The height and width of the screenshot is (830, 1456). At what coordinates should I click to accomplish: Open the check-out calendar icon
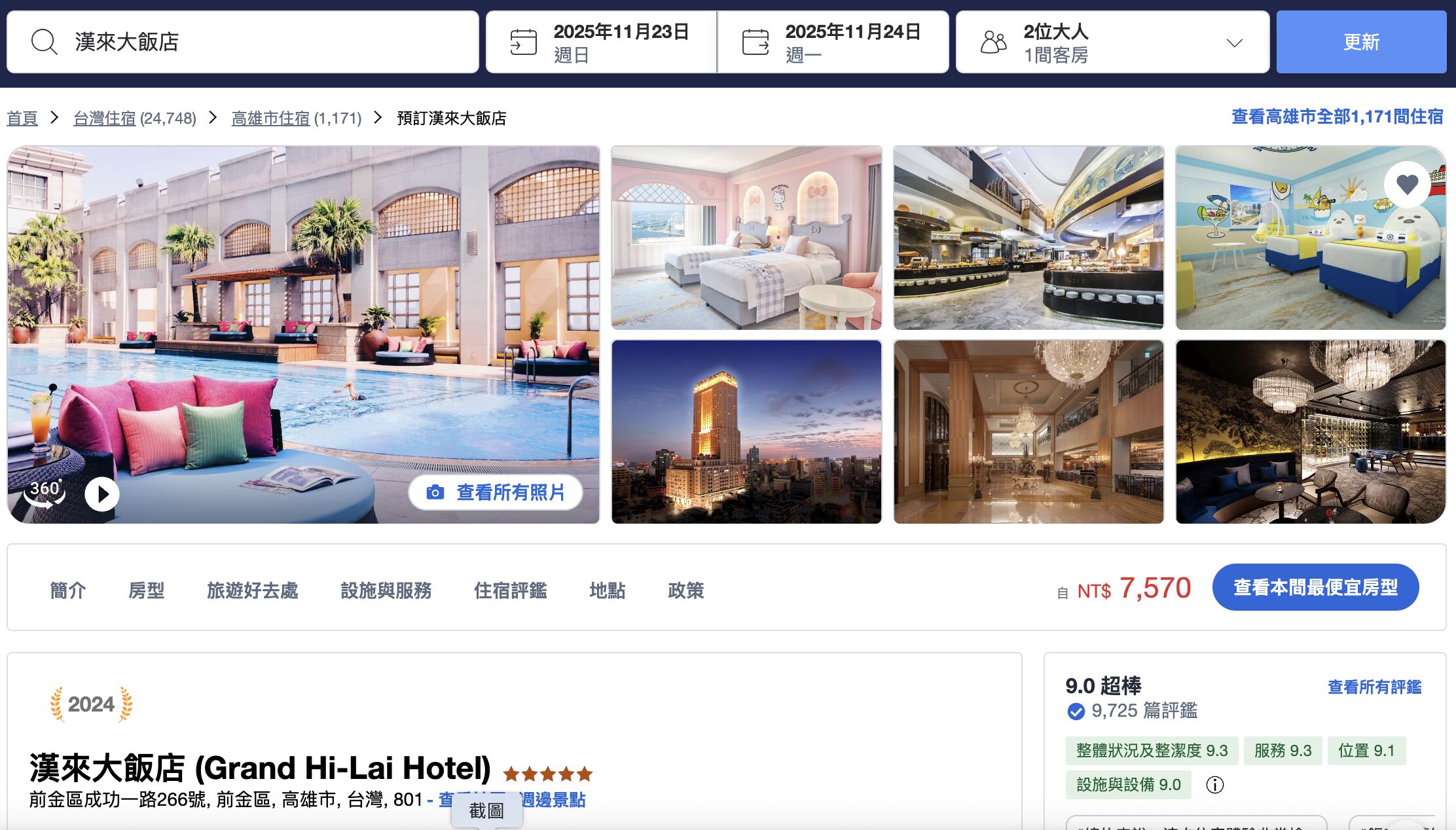point(755,43)
